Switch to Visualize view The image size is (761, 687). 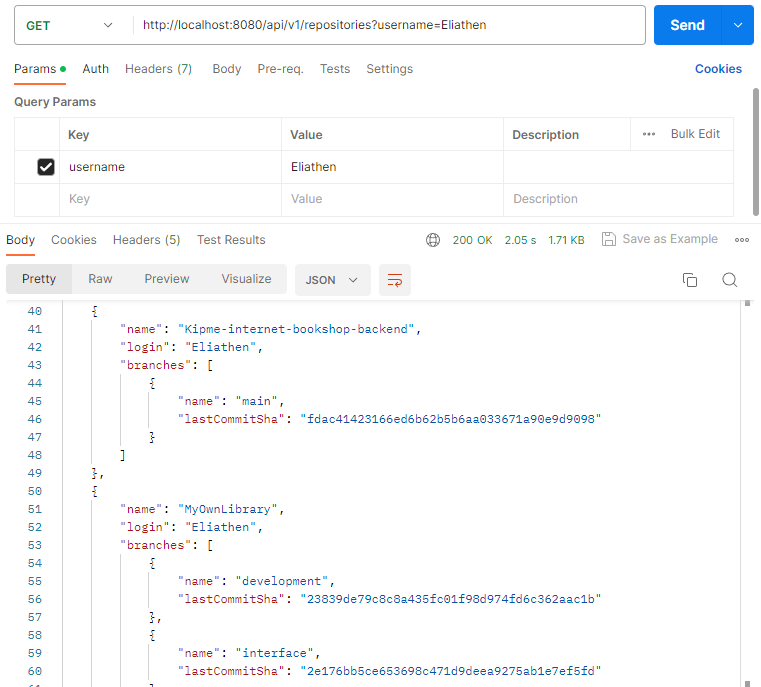246,279
